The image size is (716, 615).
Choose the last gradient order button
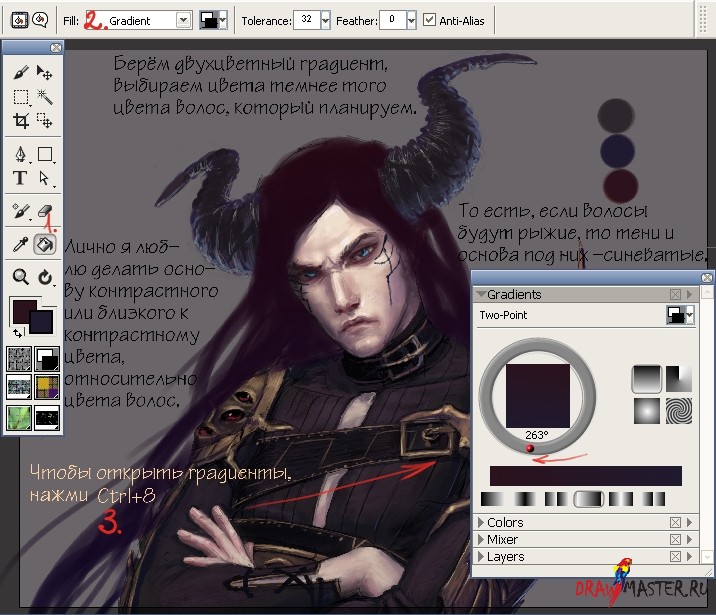pos(653,499)
